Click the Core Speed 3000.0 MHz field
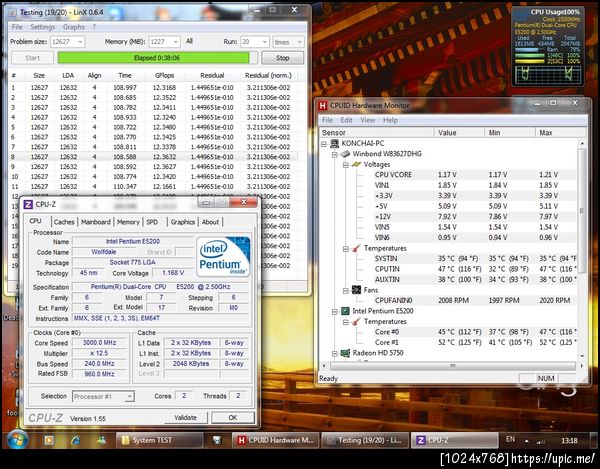The height and width of the screenshot is (469, 600). tap(99, 343)
